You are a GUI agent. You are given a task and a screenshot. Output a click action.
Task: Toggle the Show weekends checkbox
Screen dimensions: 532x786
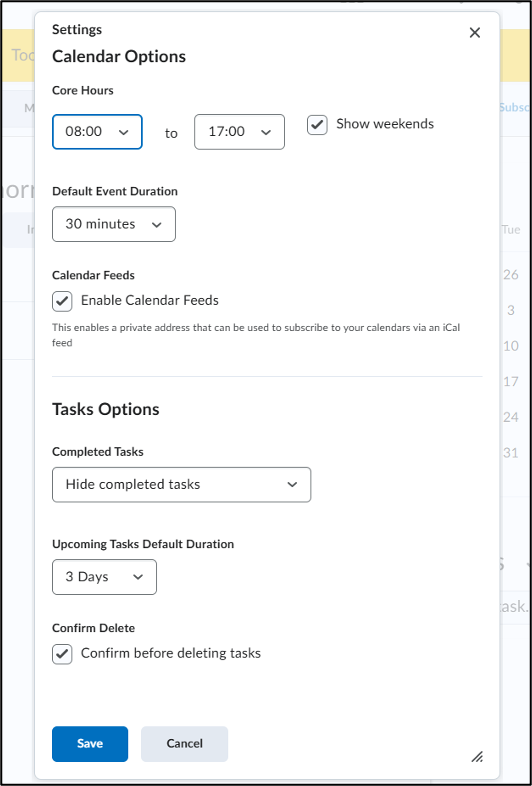pyautogui.click(x=317, y=125)
